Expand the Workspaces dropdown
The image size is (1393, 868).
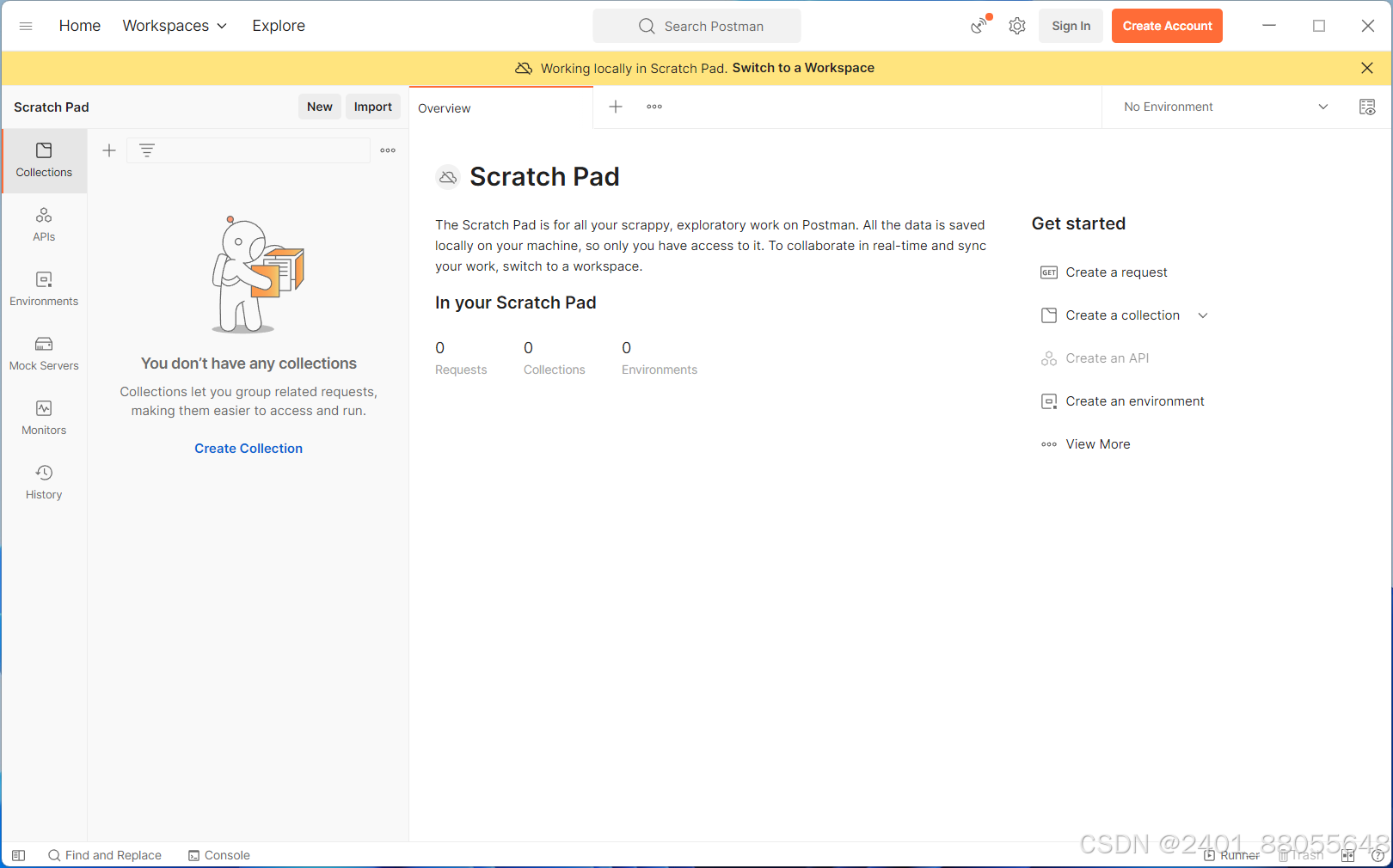(x=175, y=26)
